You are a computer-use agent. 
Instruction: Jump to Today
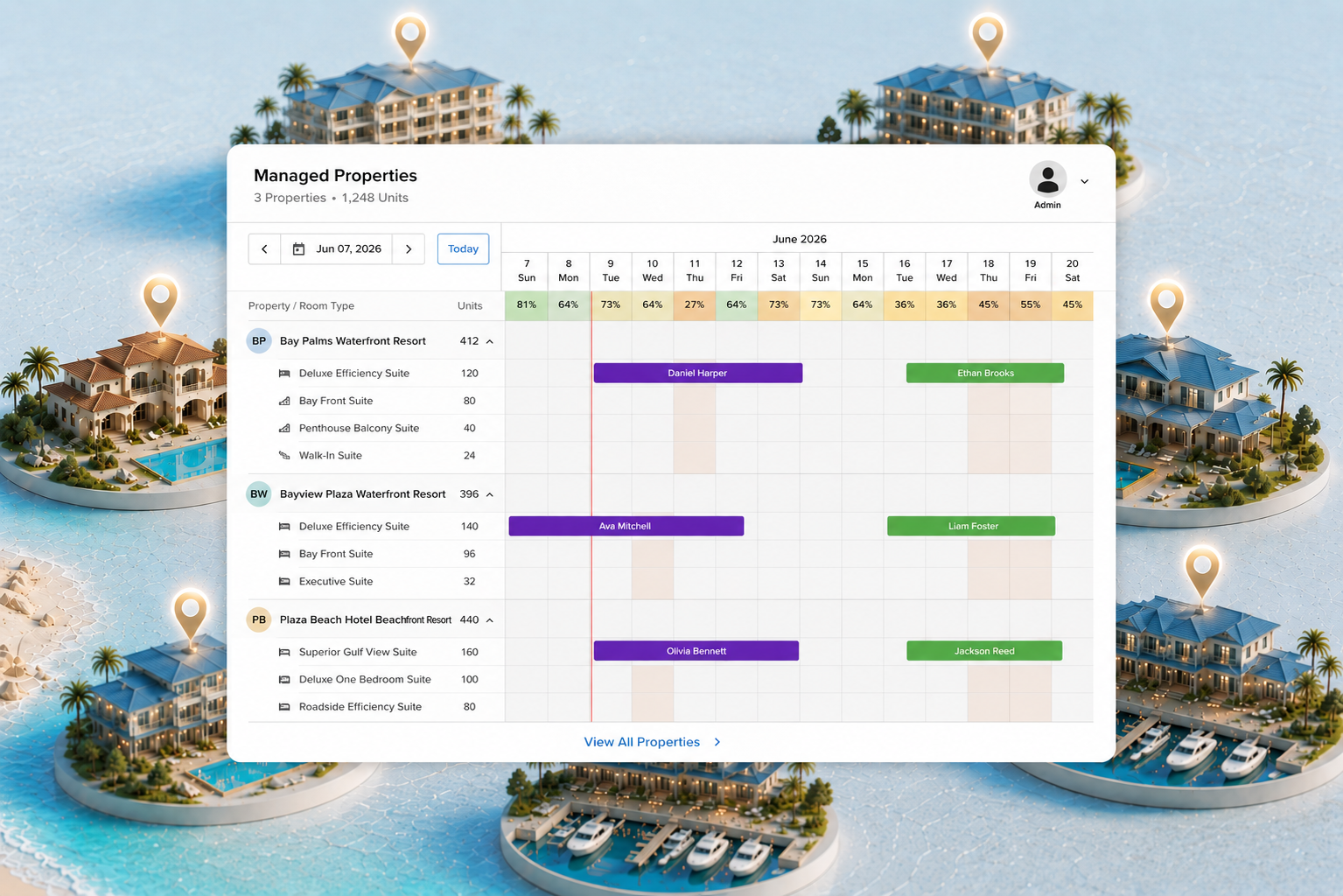point(463,248)
